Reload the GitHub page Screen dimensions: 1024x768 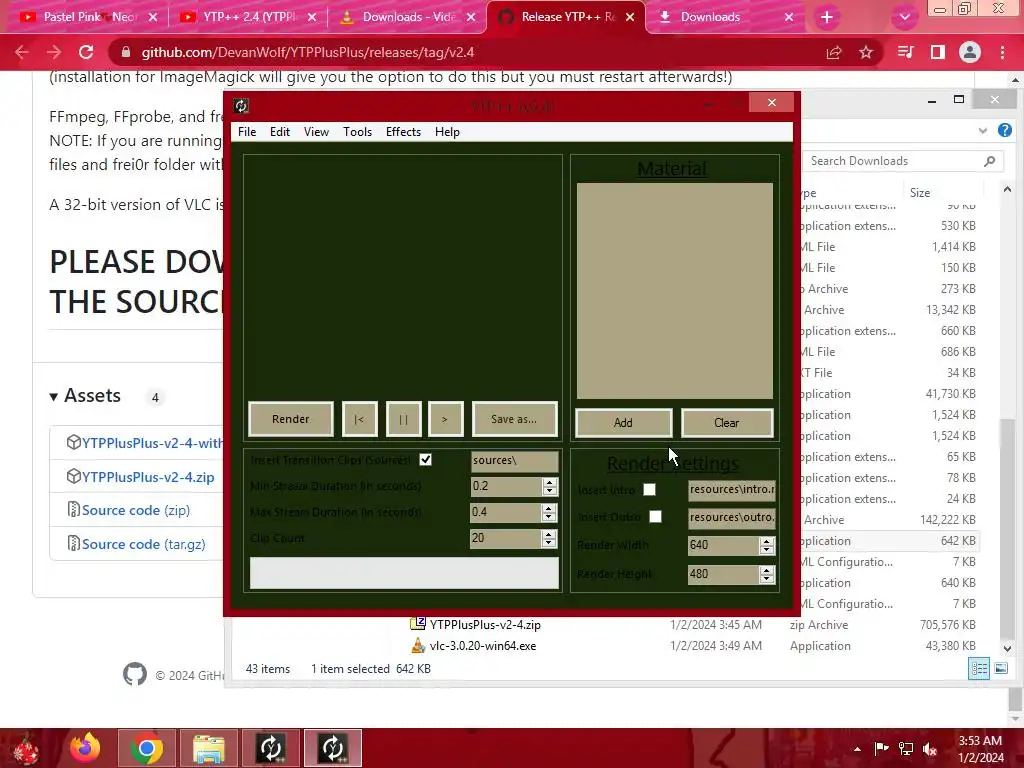(x=86, y=52)
